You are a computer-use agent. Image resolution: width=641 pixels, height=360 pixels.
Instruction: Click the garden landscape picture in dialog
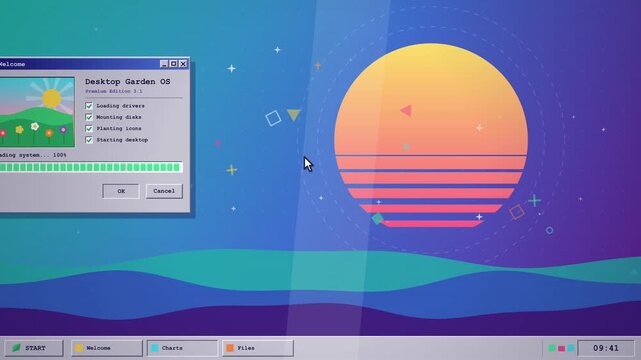tap(37, 112)
